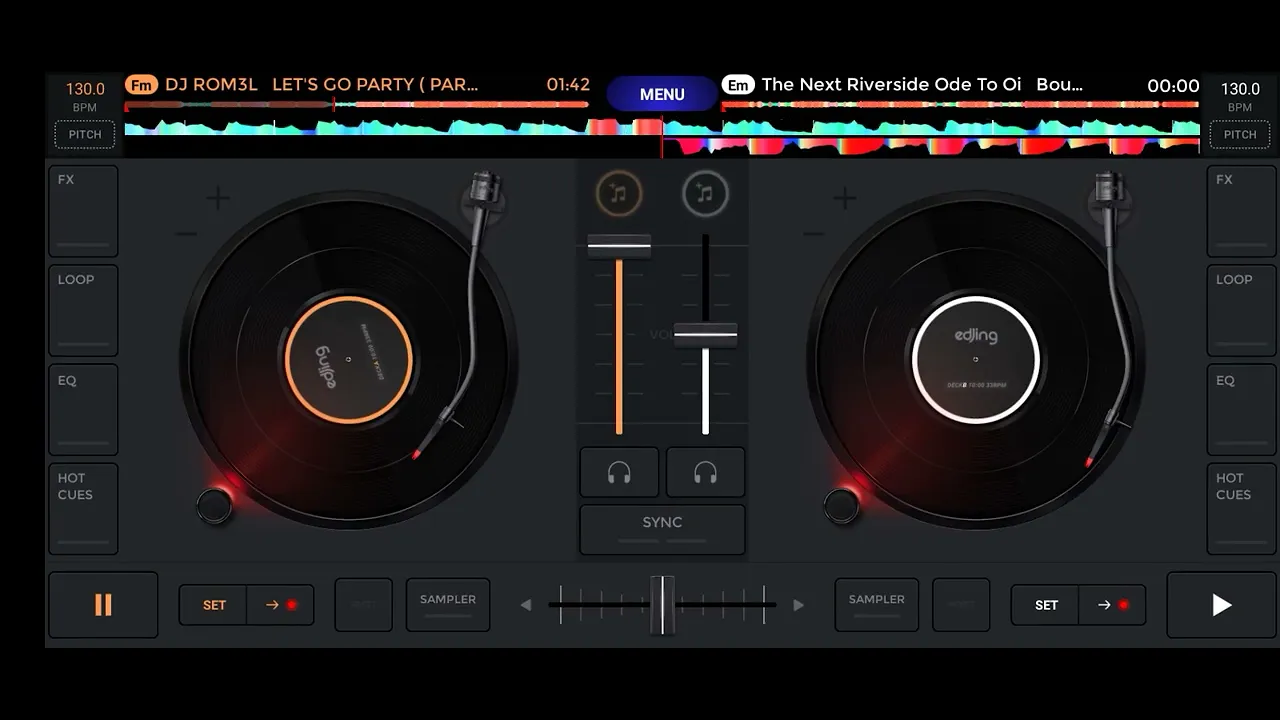The image size is (1280, 720).
Task: Open the MENU button
Action: [x=662, y=94]
